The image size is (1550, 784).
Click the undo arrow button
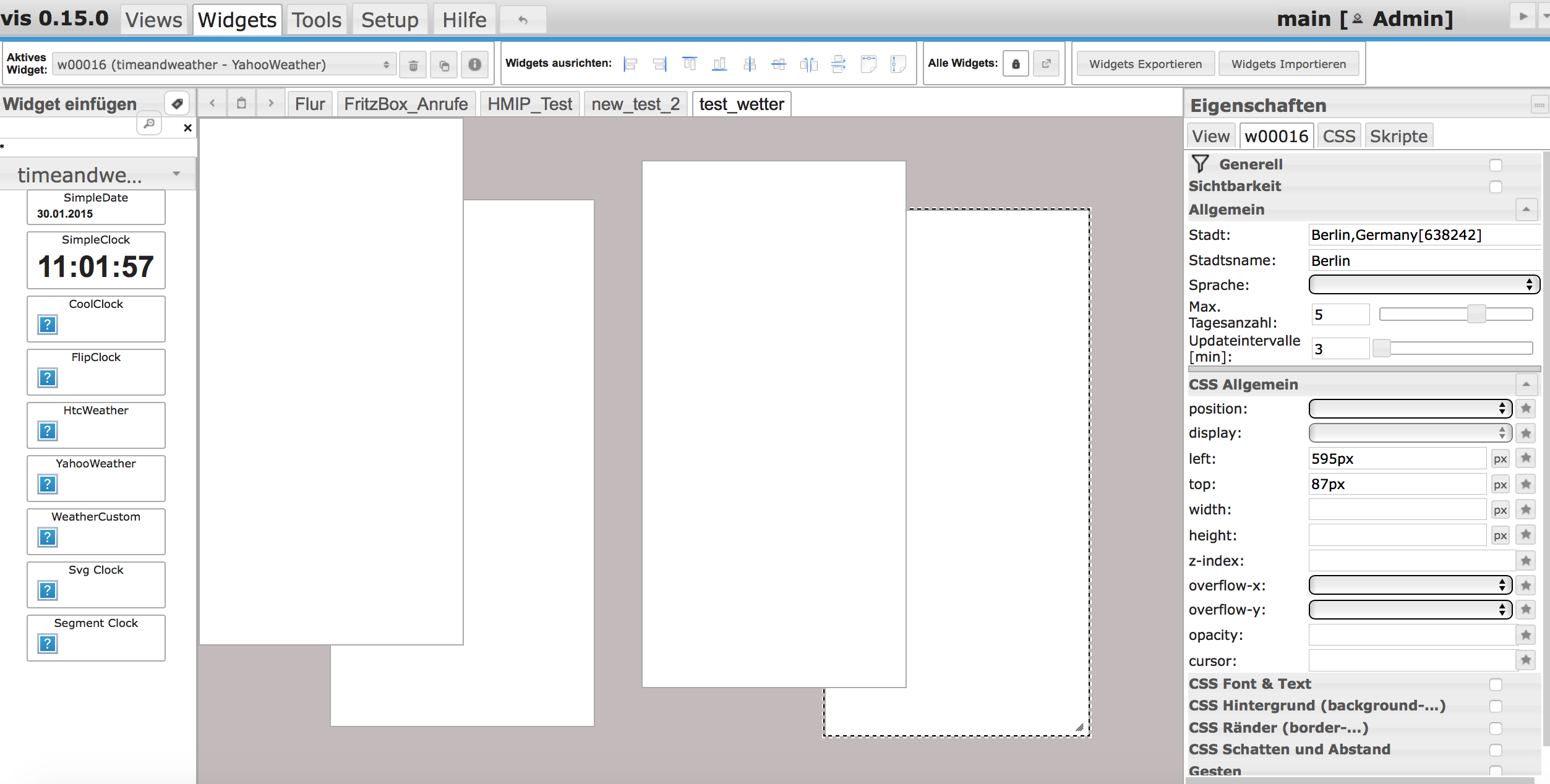point(523,20)
